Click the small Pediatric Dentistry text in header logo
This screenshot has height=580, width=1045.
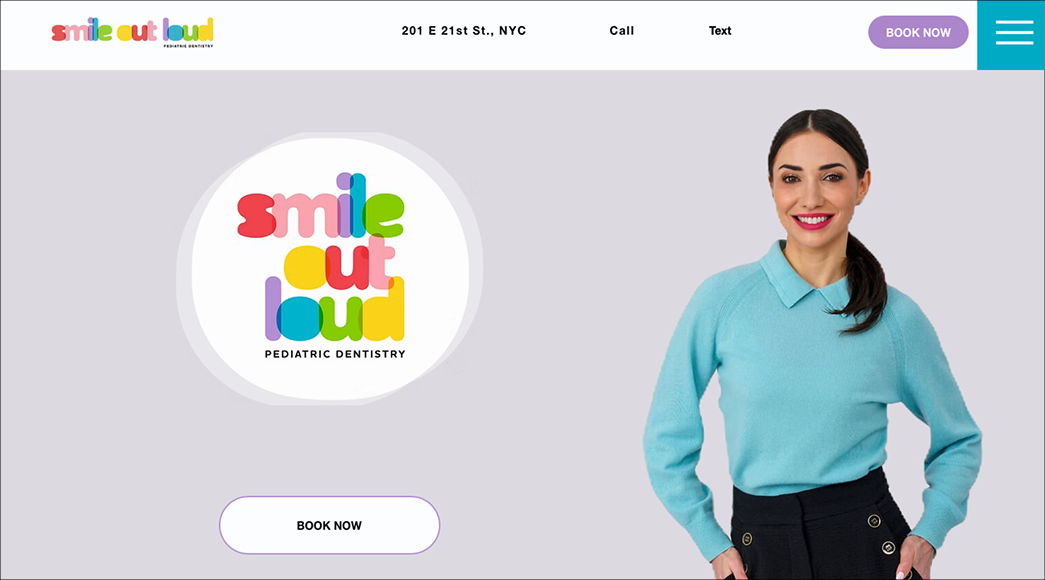[189, 46]
